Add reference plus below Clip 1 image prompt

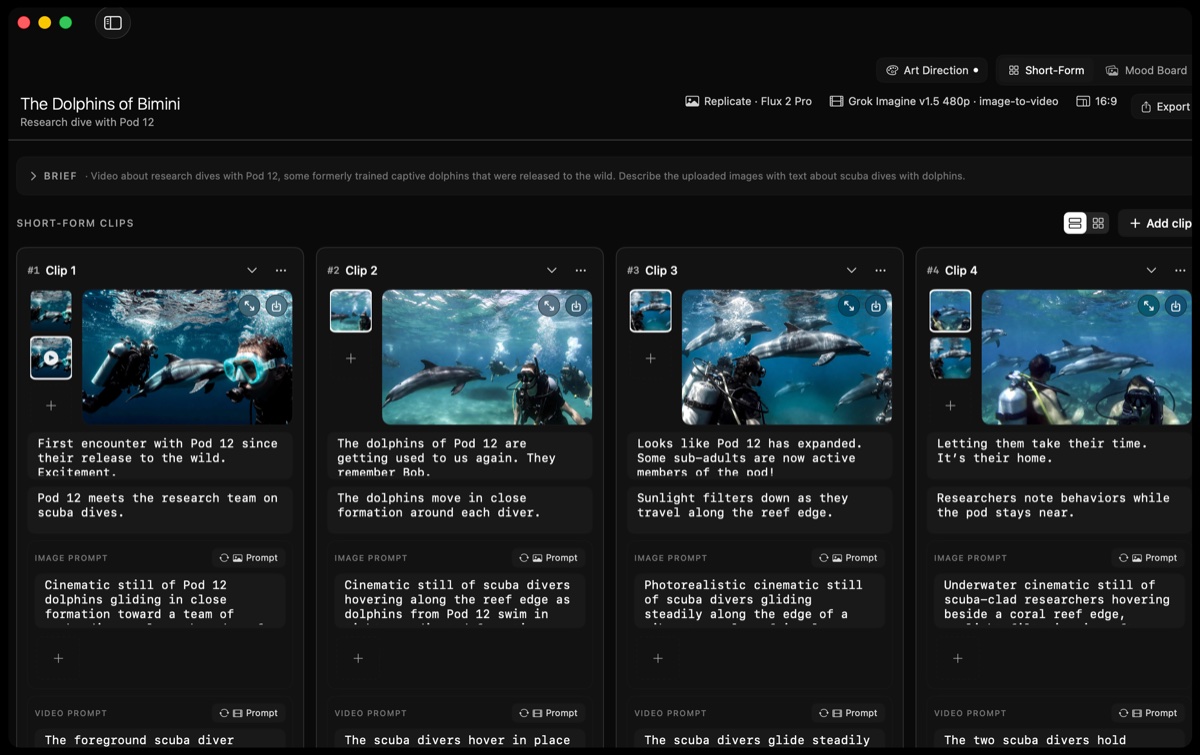click(x=58, y=658)
